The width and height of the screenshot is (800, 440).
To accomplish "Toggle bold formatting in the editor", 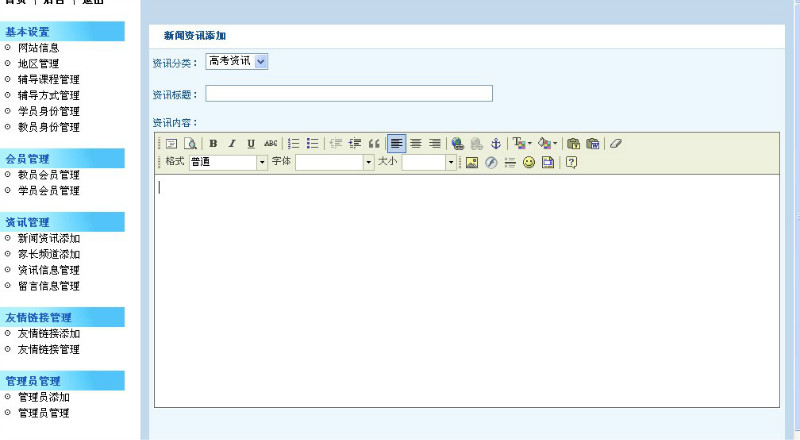I will click(x=213, y=144).
